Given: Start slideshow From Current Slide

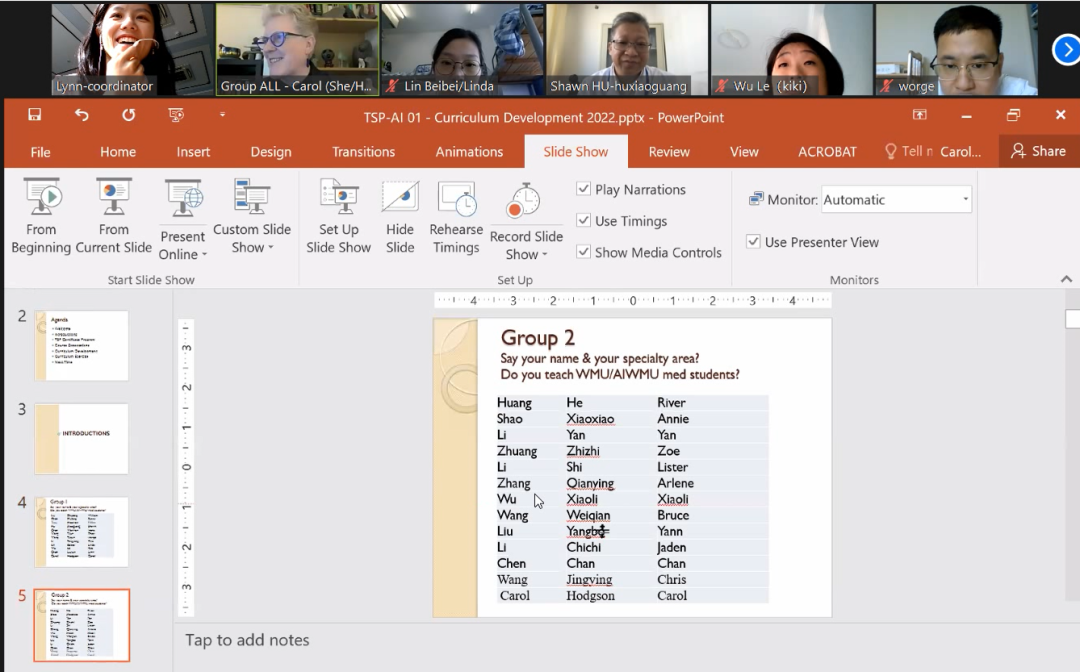Looking at the screenshot, I should pyautogui.click(x=114, y=215).
